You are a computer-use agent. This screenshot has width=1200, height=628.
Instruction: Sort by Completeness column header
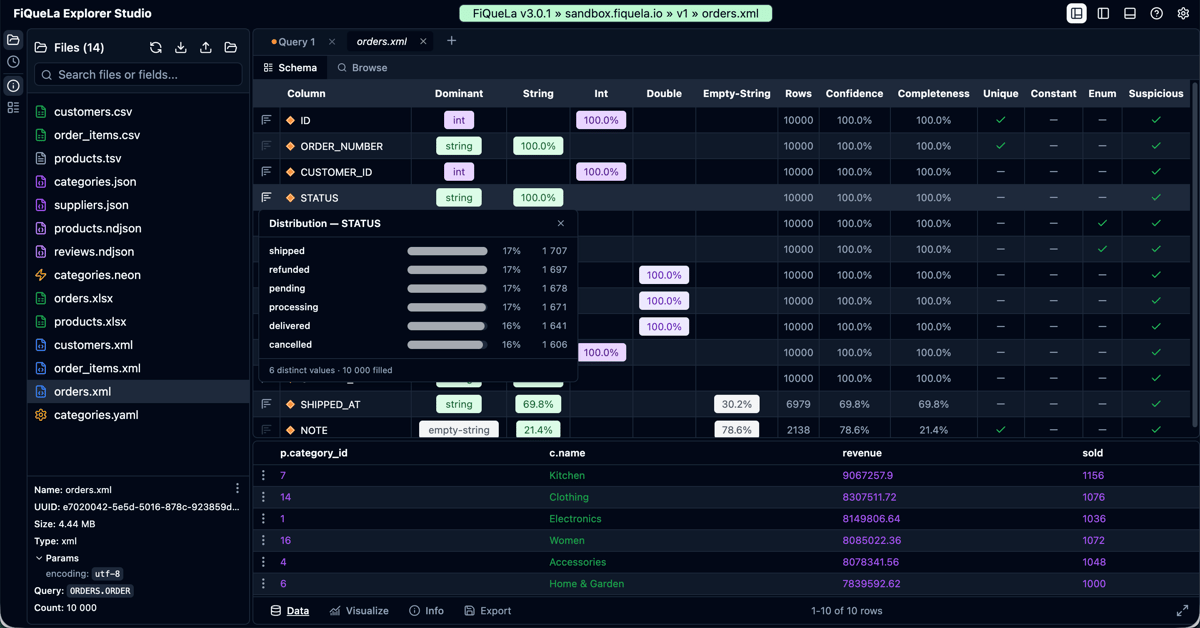tap(933, 94)
